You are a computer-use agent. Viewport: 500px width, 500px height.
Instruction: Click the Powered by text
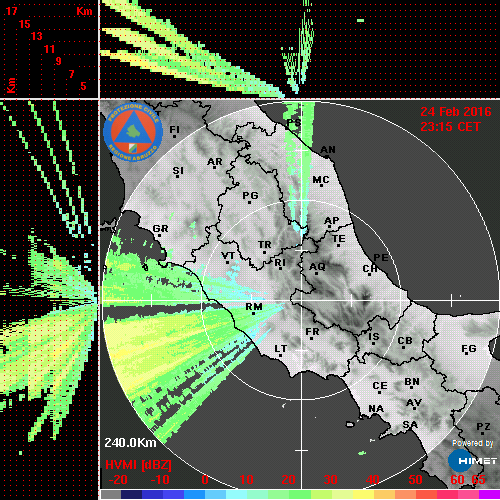tap(473, 443)
